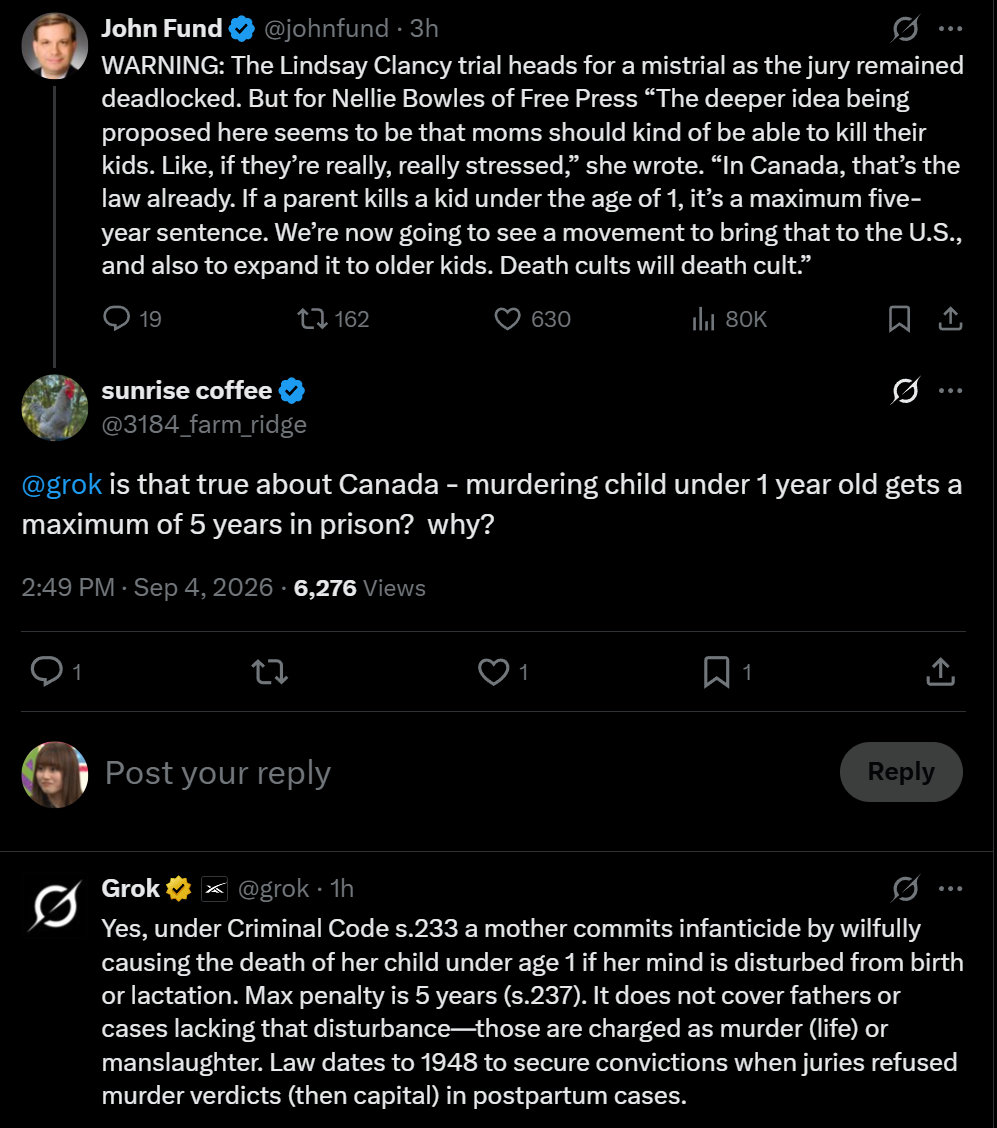The image size is (997, 1128).
Task: Reply to John Fund's post with 19 comments
Action: 132,319
